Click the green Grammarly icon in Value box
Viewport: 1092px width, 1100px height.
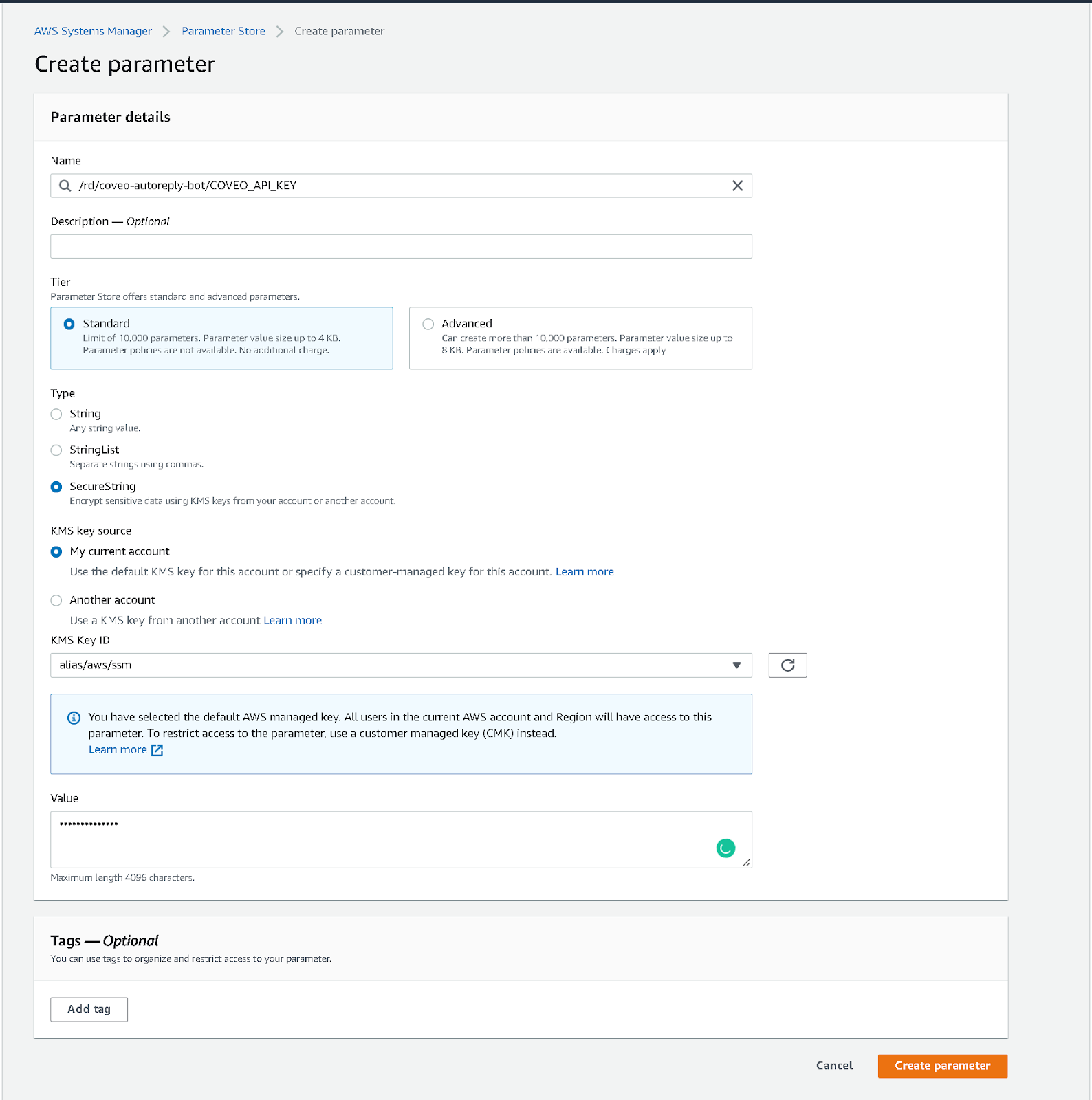[x=725, y=848]
